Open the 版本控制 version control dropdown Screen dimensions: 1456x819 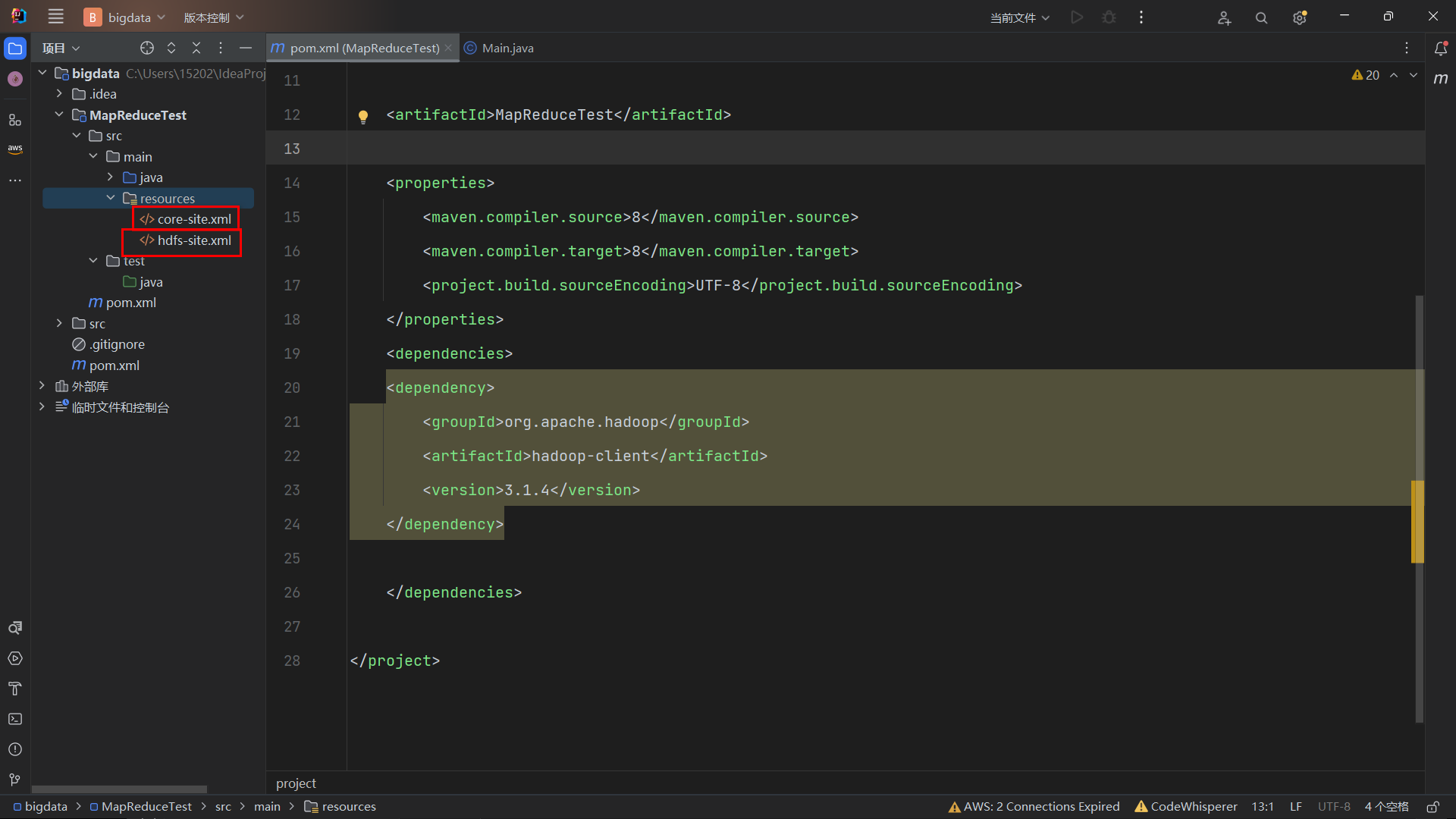tap(214, 17)
